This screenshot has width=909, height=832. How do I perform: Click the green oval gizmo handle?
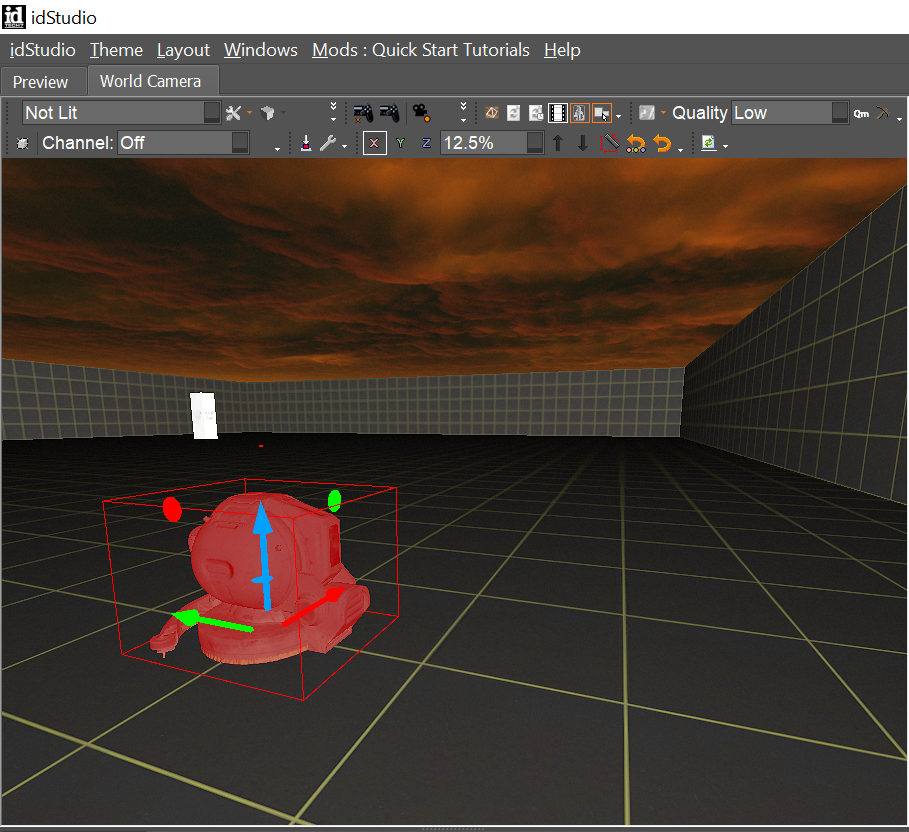(334, 500)
